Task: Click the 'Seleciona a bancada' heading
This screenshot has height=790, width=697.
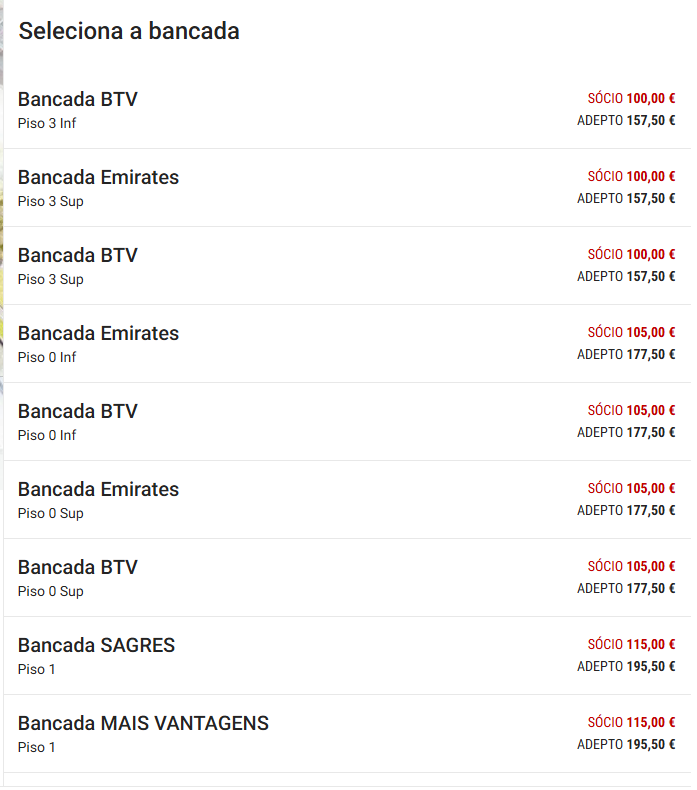Action: (129, 31)
